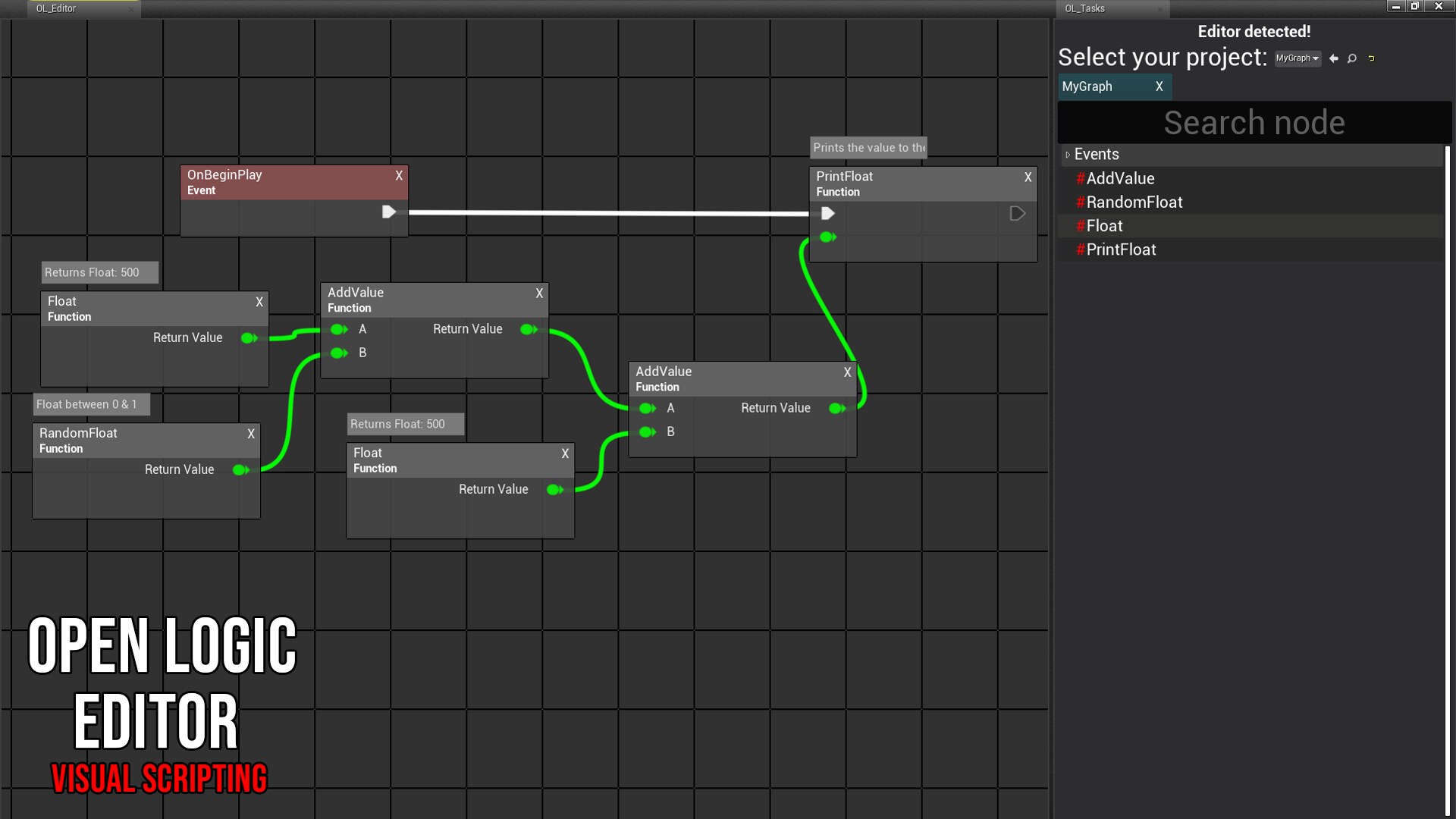Viewport: 1456px width, 819px height.
Task: Click the Search node input field
Action: coord(1254,123)
